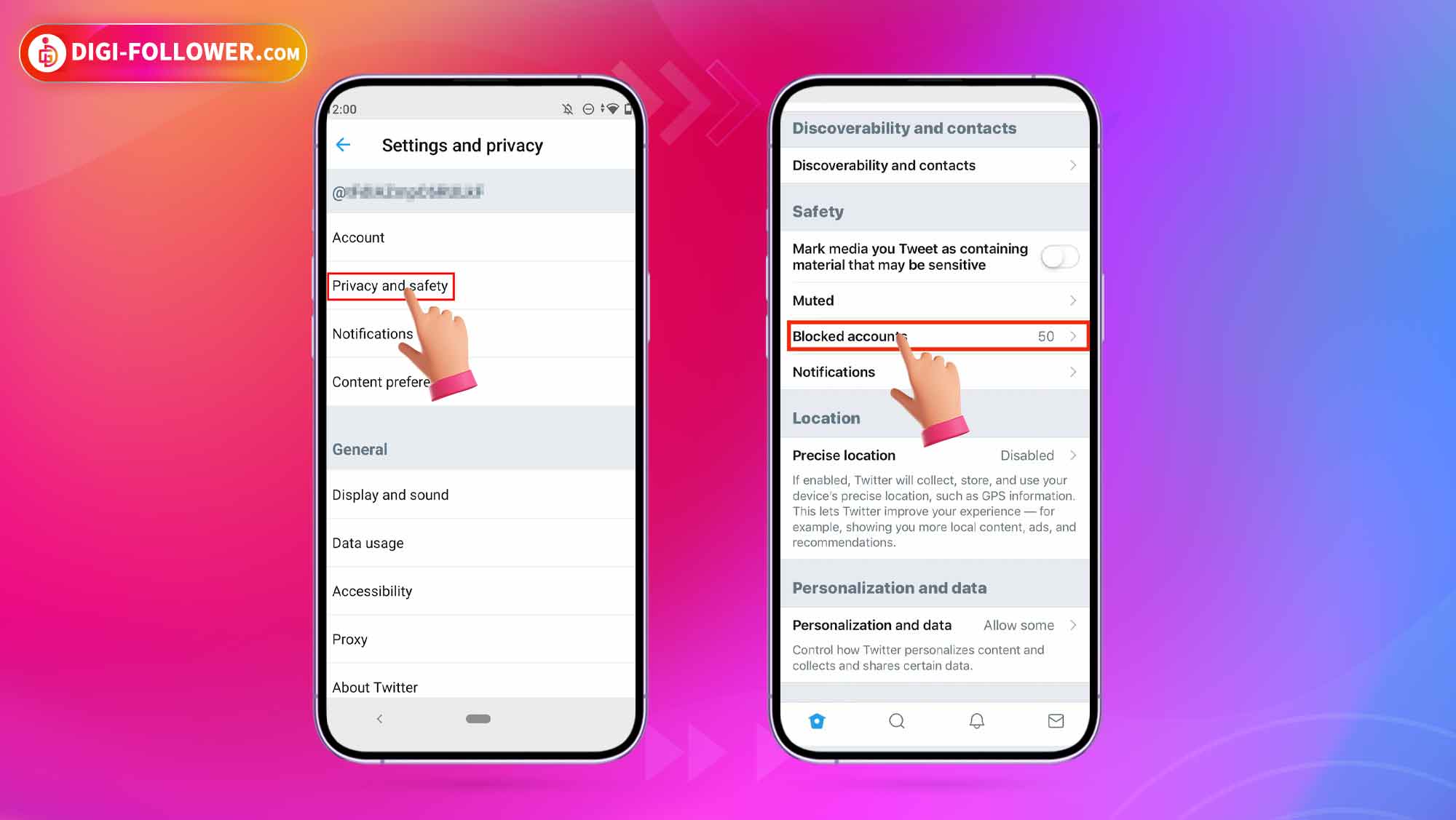Tap the Home icon on Twitter nav bar

(x=817, y=719)
